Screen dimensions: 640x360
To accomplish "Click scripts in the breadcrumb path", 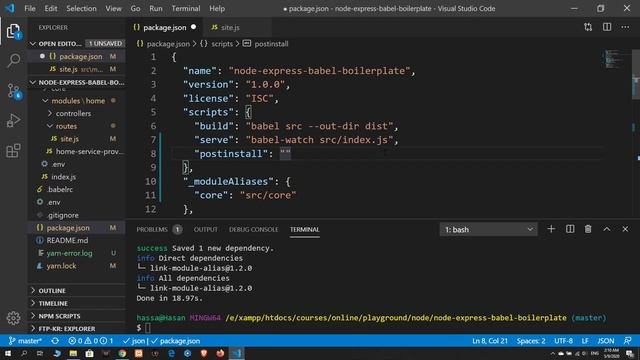I will pos(222,44).
